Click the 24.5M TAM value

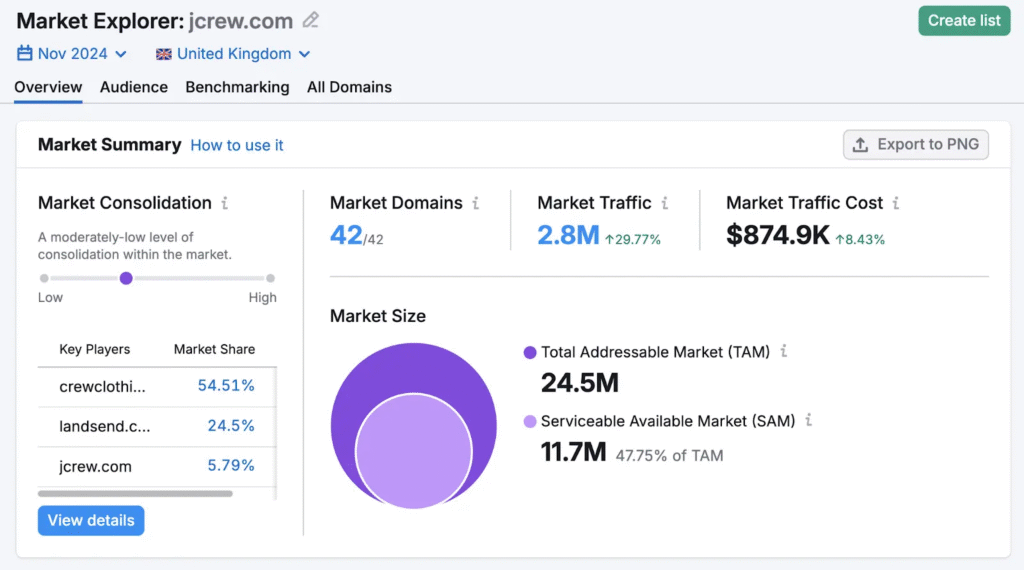[579, 383]
